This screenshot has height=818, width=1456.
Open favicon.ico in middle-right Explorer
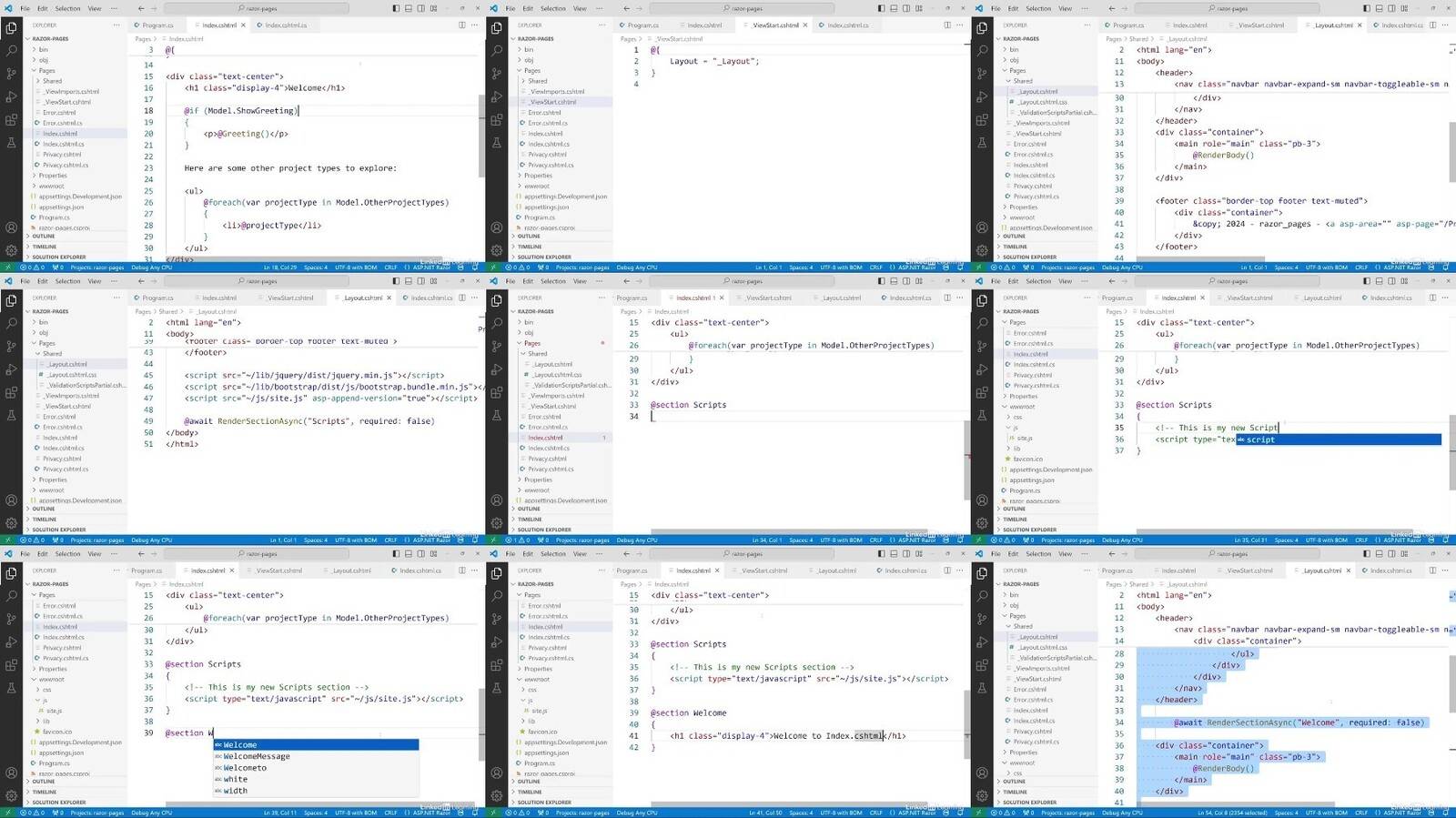click(1027, 459)
